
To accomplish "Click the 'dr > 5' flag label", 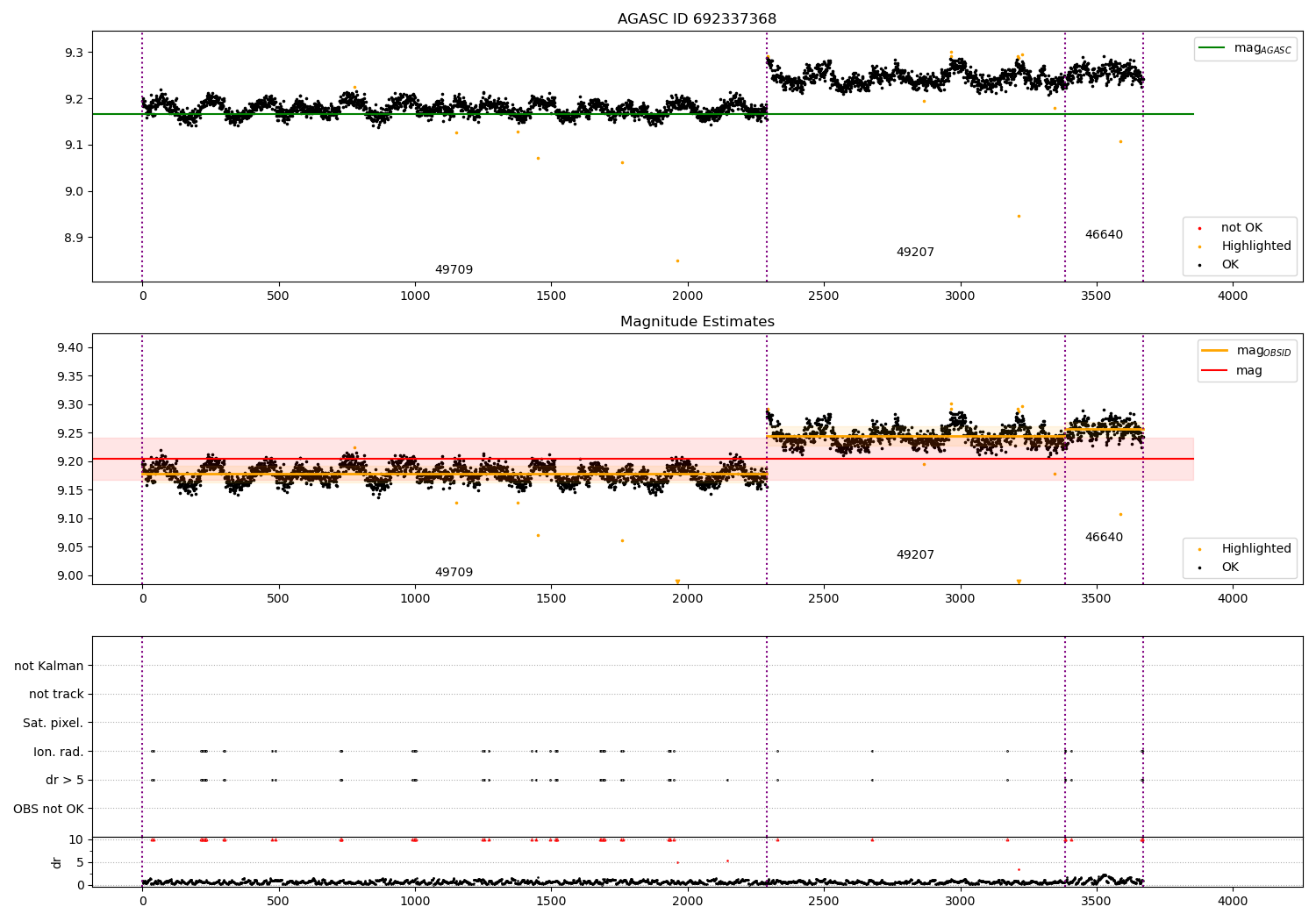I will tap(65, 780).
